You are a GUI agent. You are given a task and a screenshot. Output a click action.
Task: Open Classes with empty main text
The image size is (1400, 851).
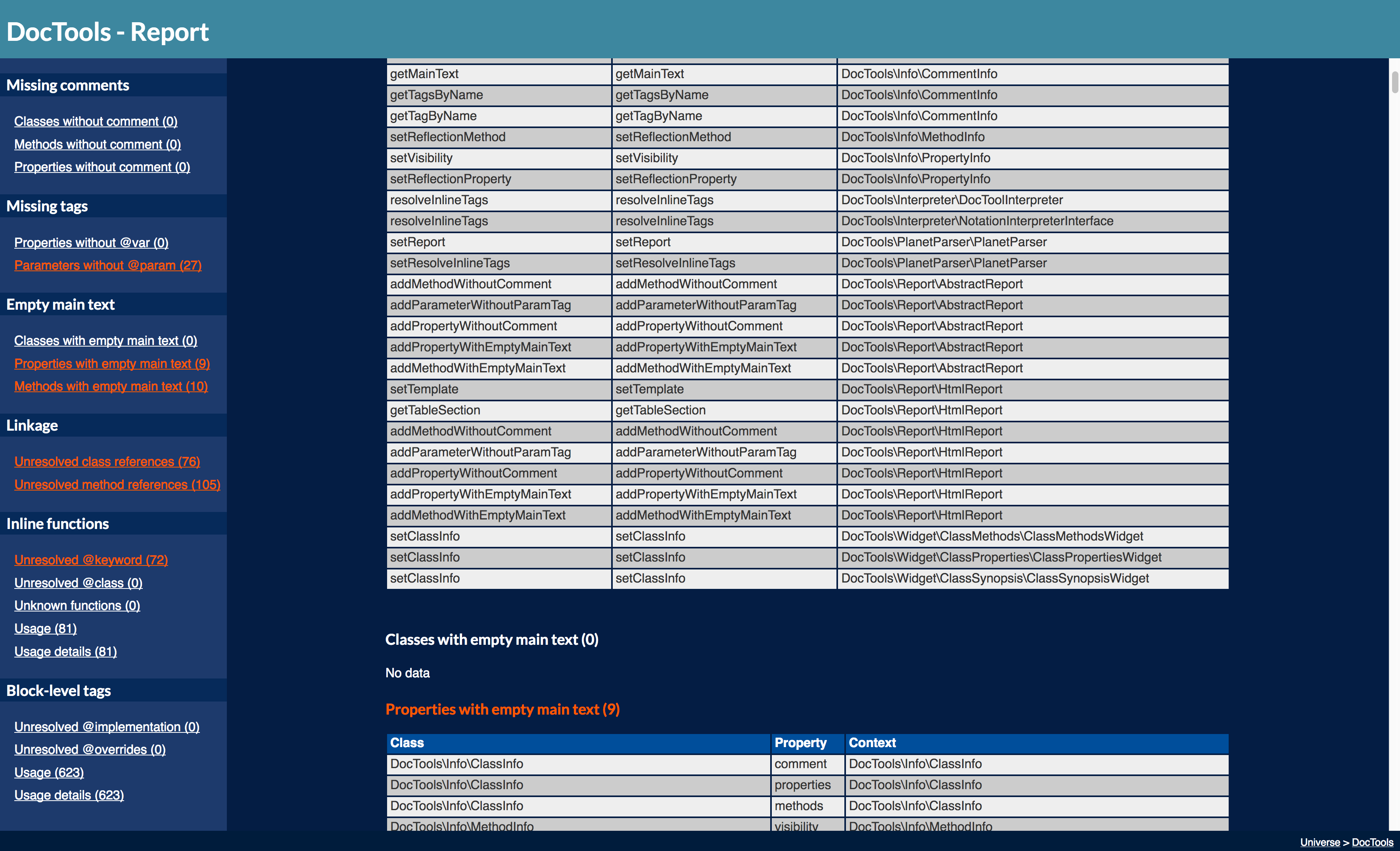pos(105,340)
